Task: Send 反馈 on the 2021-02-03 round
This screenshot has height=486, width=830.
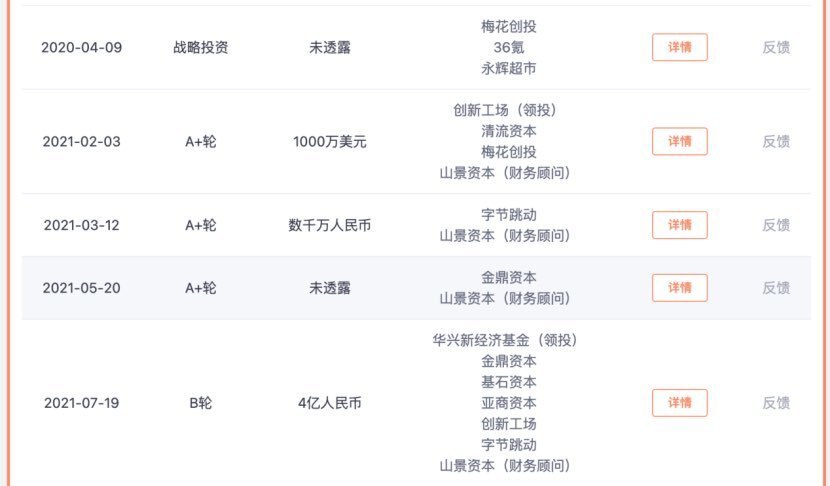Action: coord(776,141)
